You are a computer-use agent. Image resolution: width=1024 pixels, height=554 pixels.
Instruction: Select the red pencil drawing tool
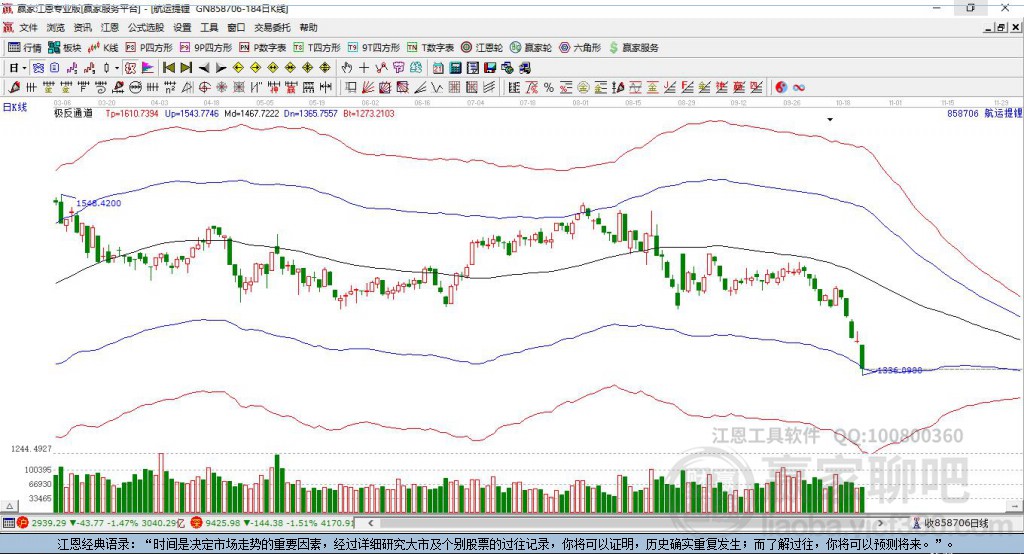coord(14,88)
